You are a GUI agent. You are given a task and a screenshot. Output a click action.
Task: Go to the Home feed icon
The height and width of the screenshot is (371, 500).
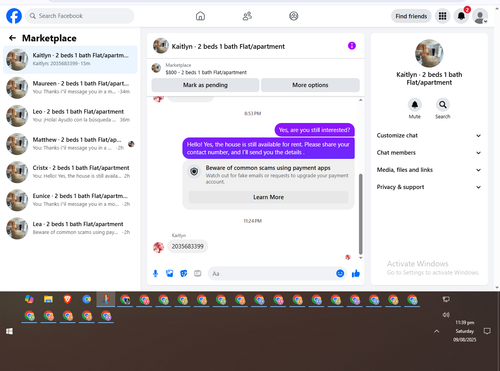200,16
